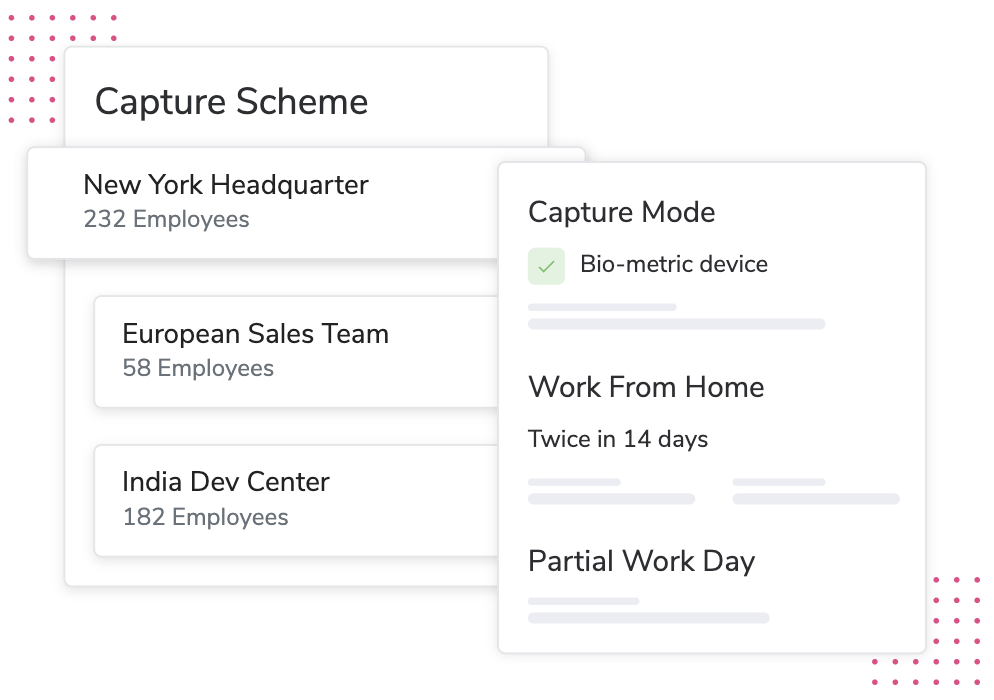Select the Partial Work Day heading

click(641, 561)
